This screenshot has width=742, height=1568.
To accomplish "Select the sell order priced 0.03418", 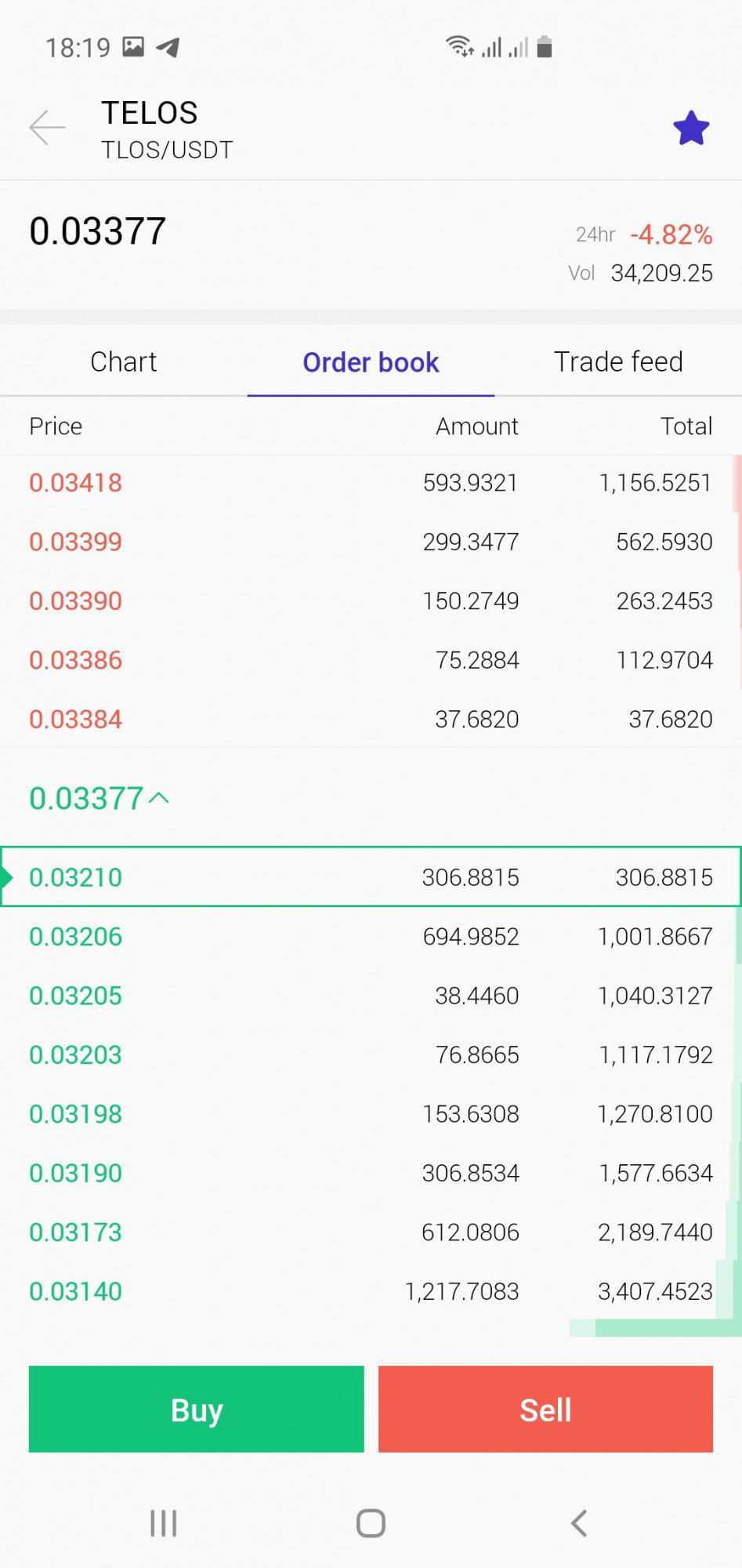I will (x=371, y=482).
